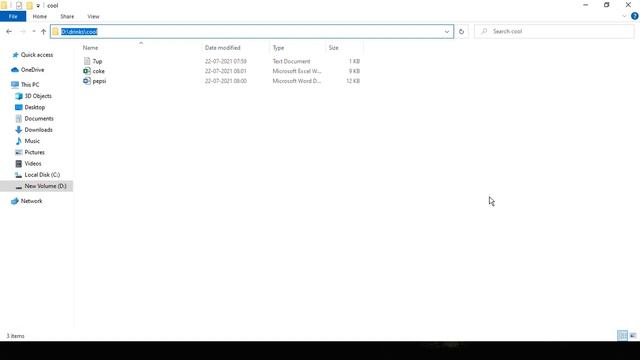This screenshot has height=360, width=640.
Task: Click the OneDrive cloud icon
Action: 15,70
